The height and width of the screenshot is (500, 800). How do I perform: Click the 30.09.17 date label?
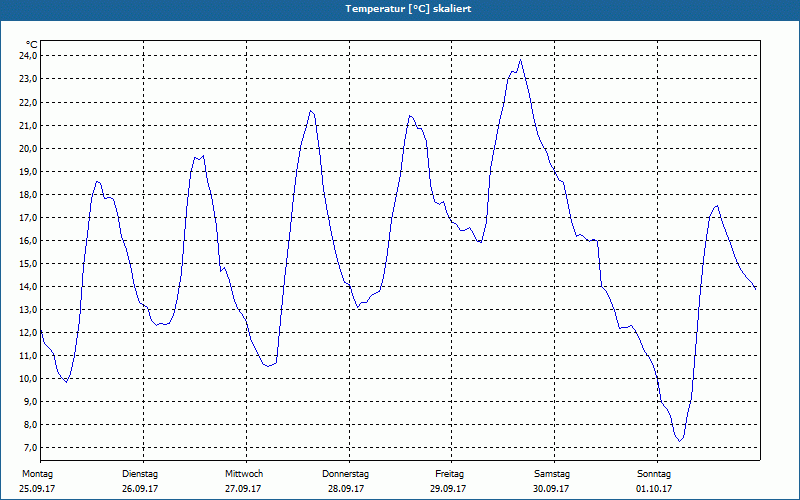(551, 489)
